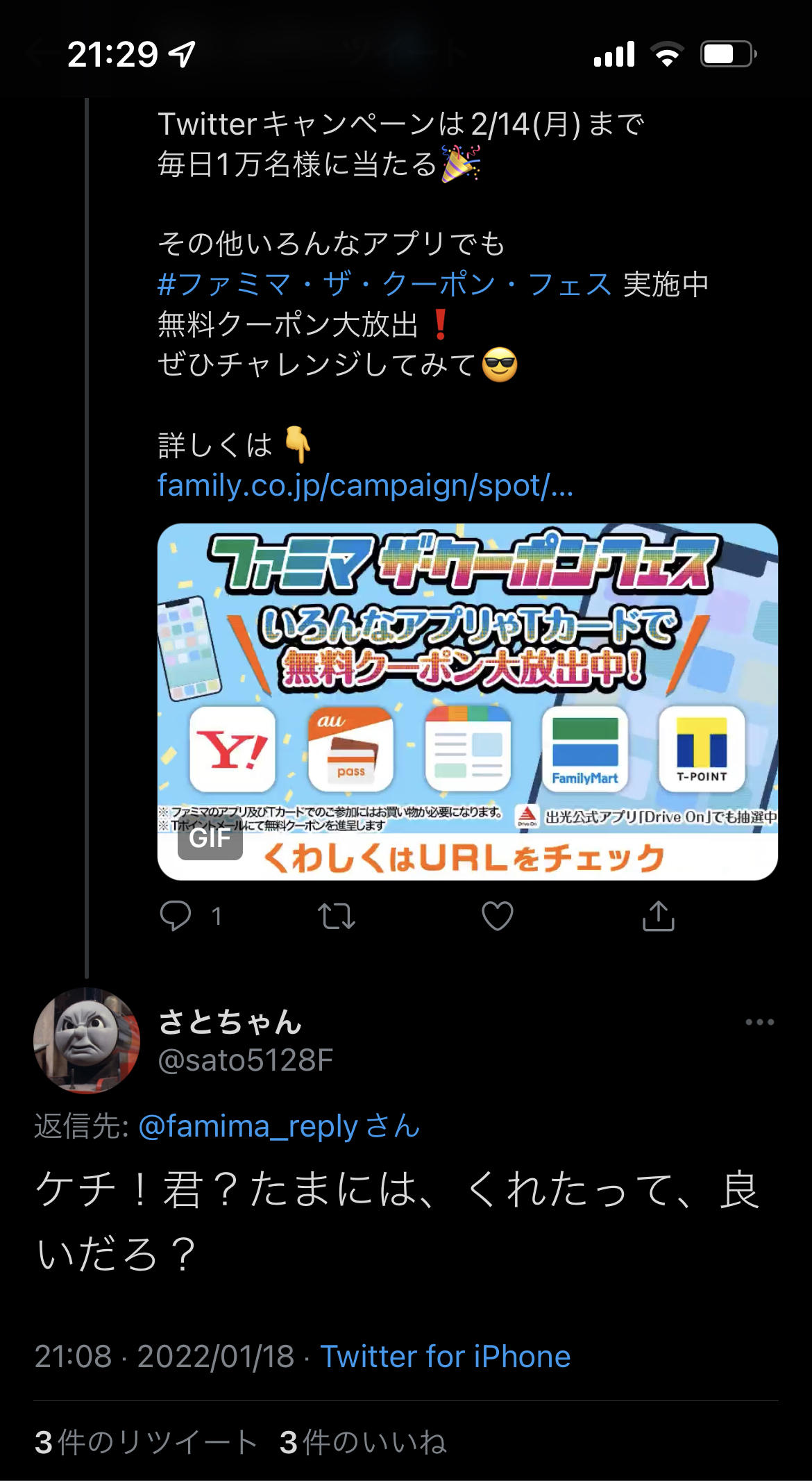Open the @sato5128F username handle
Viewport: 812px width, 1481px height.
pos(246,1060)
